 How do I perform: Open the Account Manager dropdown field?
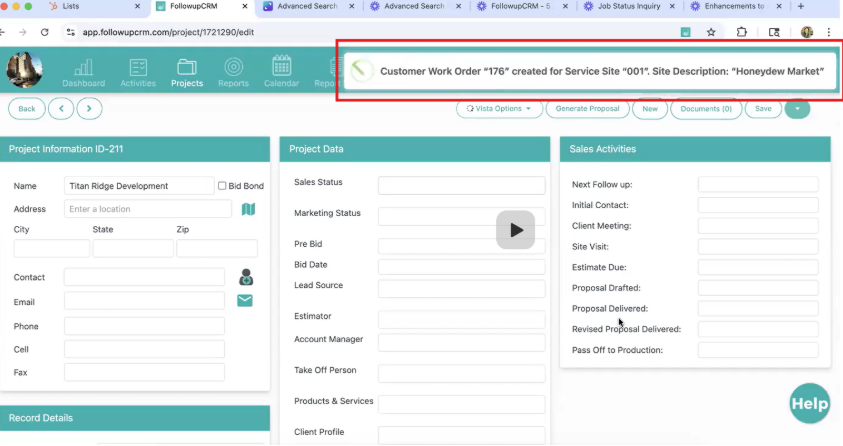(461, 342)
